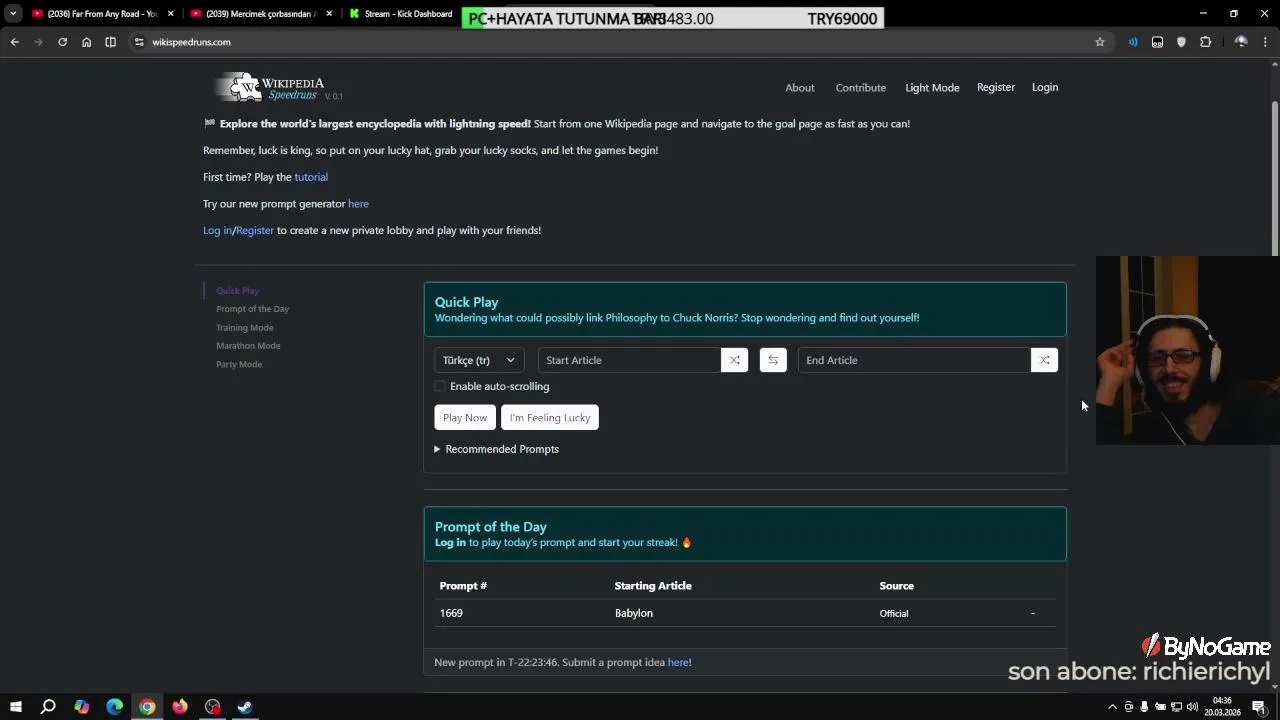Switch to Stream - Kick Dashboard tab

(402, 14)
